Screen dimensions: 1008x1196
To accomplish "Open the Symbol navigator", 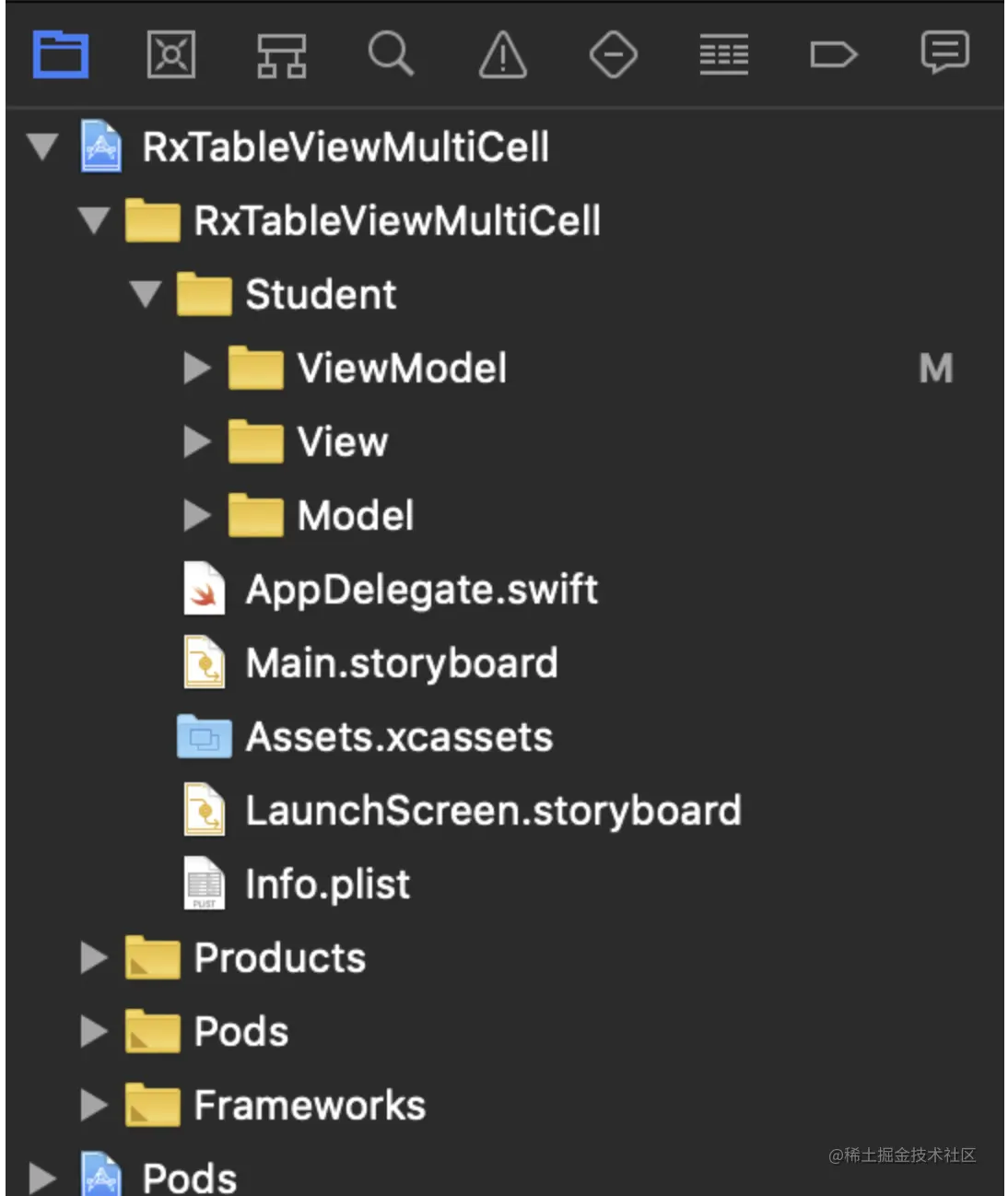I will pos(281,55).
